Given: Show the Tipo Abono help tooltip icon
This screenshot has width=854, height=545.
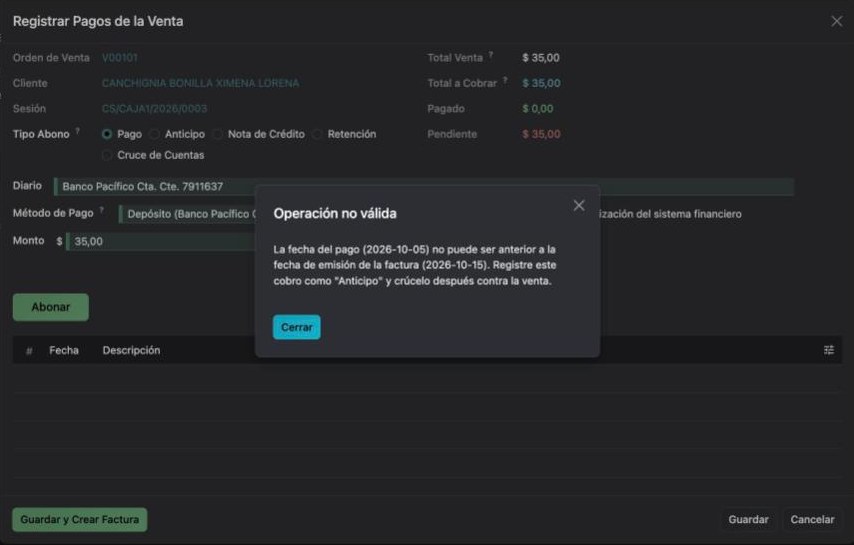Looking at the screenshot, I should pos(78,131).
